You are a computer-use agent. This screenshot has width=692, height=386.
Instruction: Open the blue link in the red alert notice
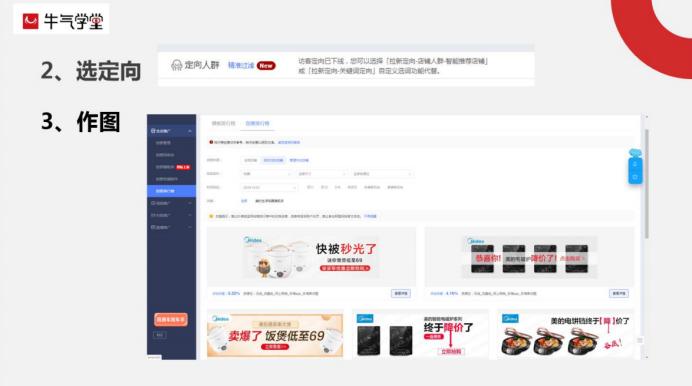(x=289, y=142)
